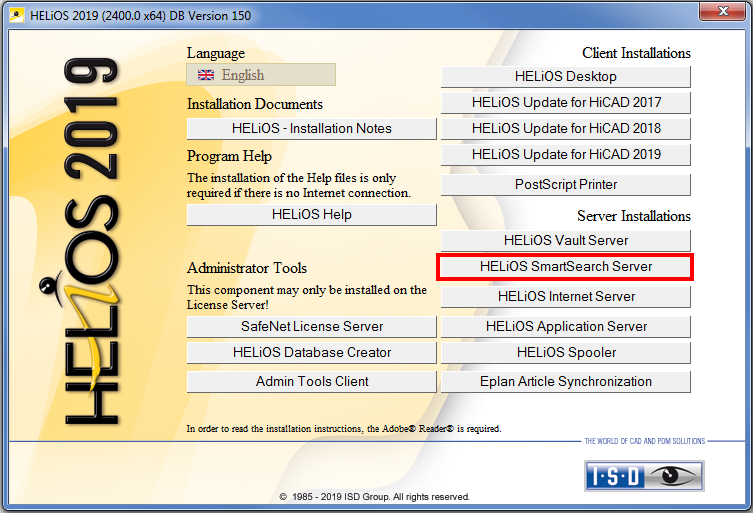Click the Server Installations heading
The height and width of the screenshot is (513, 754).
634,216
